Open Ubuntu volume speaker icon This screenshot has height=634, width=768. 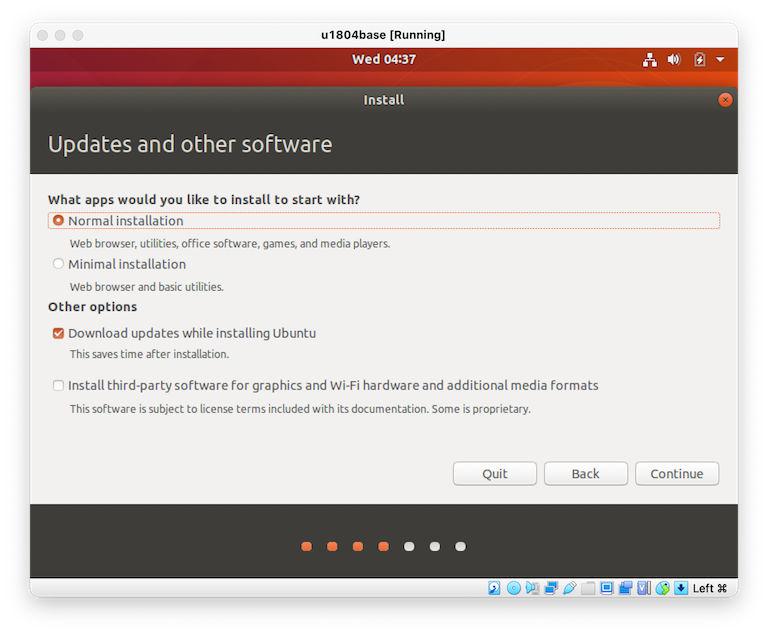tap(674, 60)
